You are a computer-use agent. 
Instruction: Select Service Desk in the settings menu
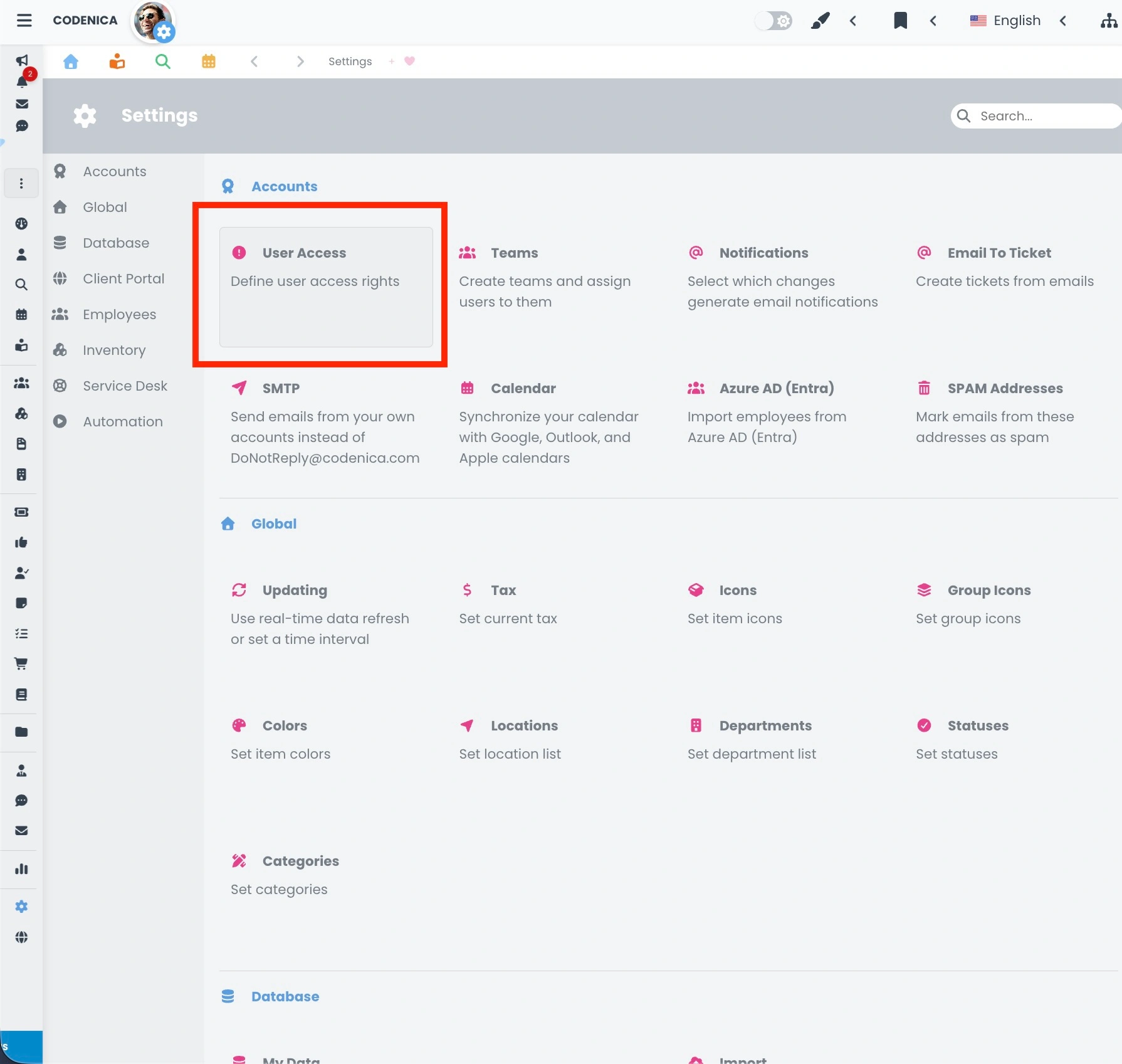pos(125,386)
